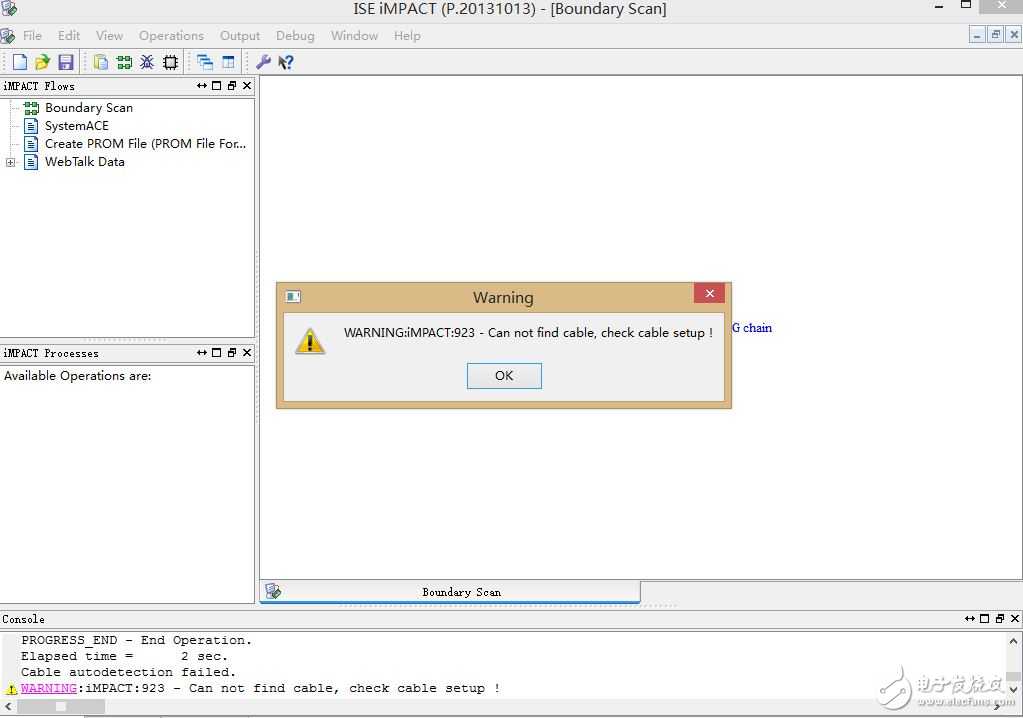This screenshot has height=718, width=1023.
Task: Select the Create PROM File flow entry
Action: pos(145,144)
